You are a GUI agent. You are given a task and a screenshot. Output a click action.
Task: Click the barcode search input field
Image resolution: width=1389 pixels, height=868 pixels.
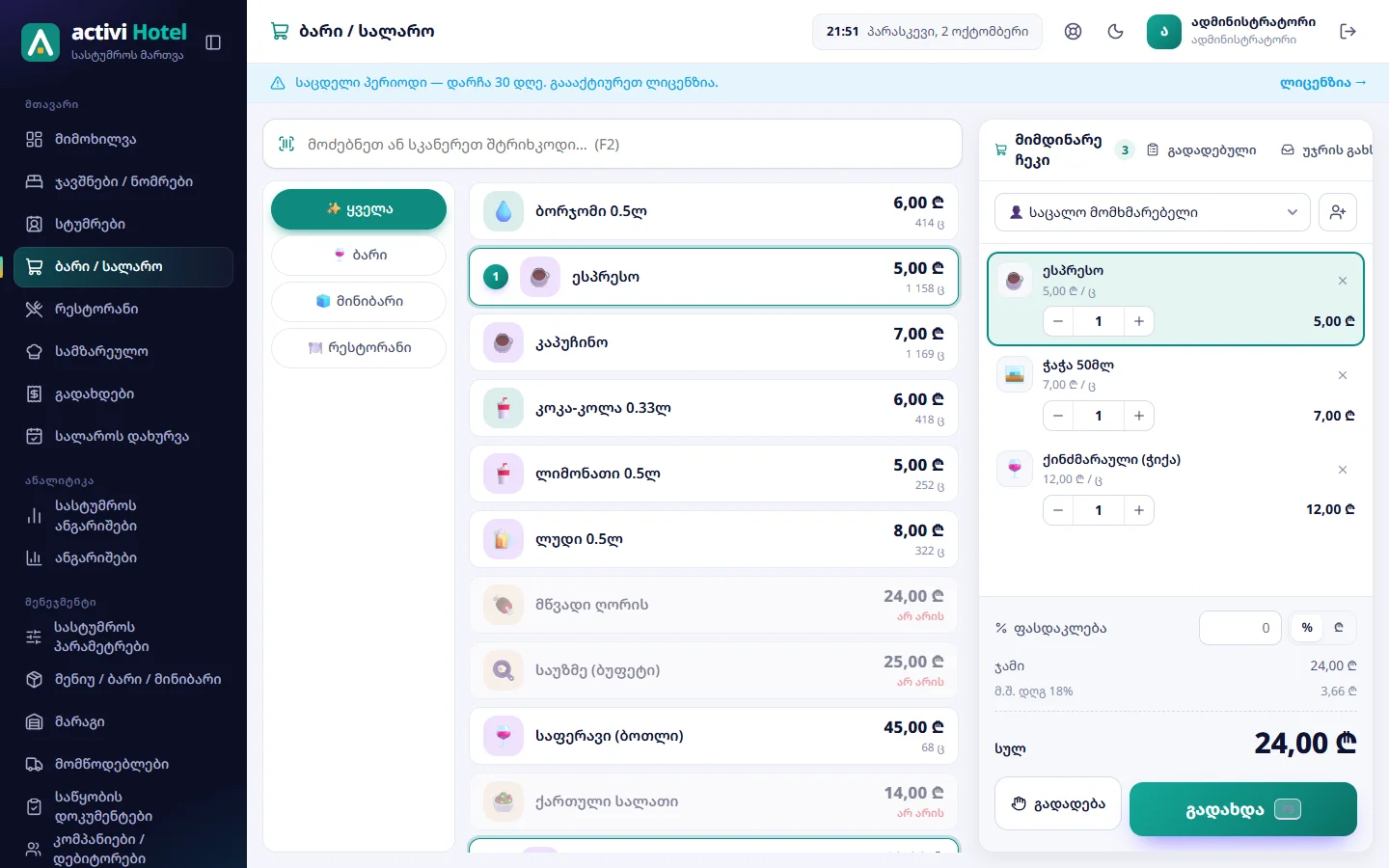point(613,145)
